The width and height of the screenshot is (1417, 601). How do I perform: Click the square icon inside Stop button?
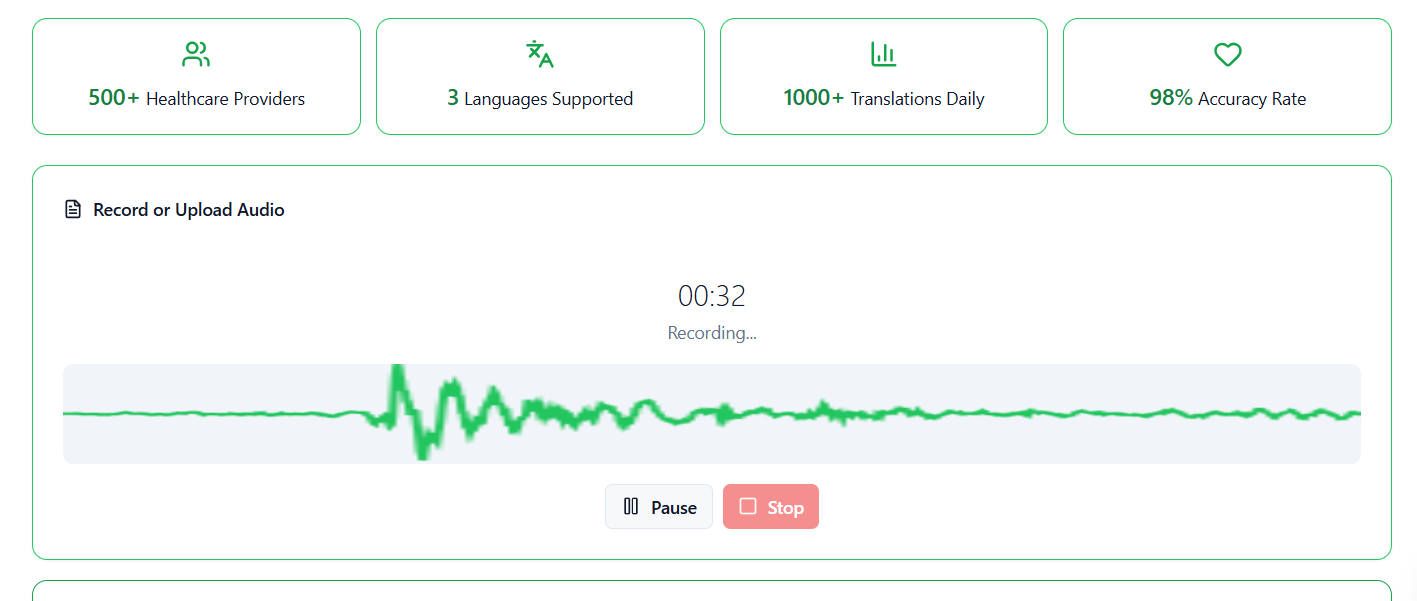(x=746, y=506)
